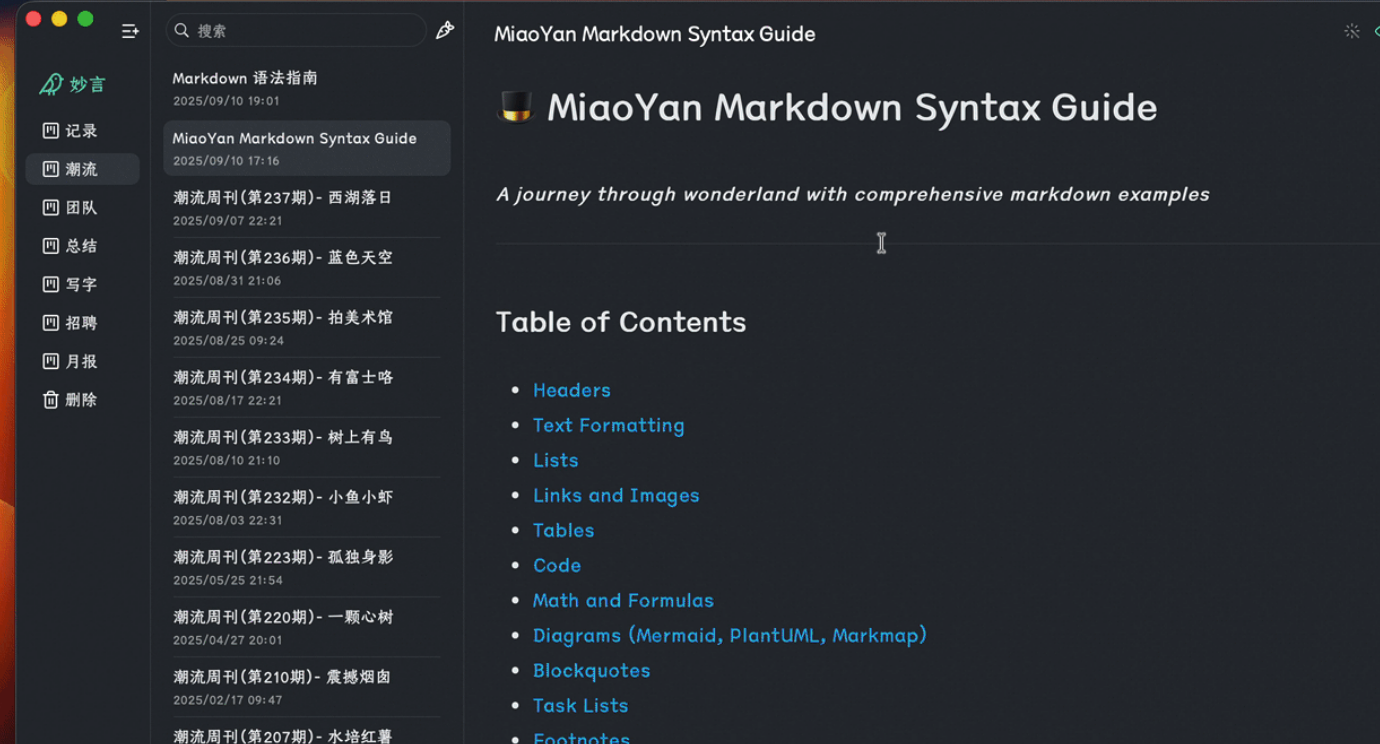This screenshot has height=744, width=1380.
Task: Open the 总结 folder
Action: [x=80, y=245]
